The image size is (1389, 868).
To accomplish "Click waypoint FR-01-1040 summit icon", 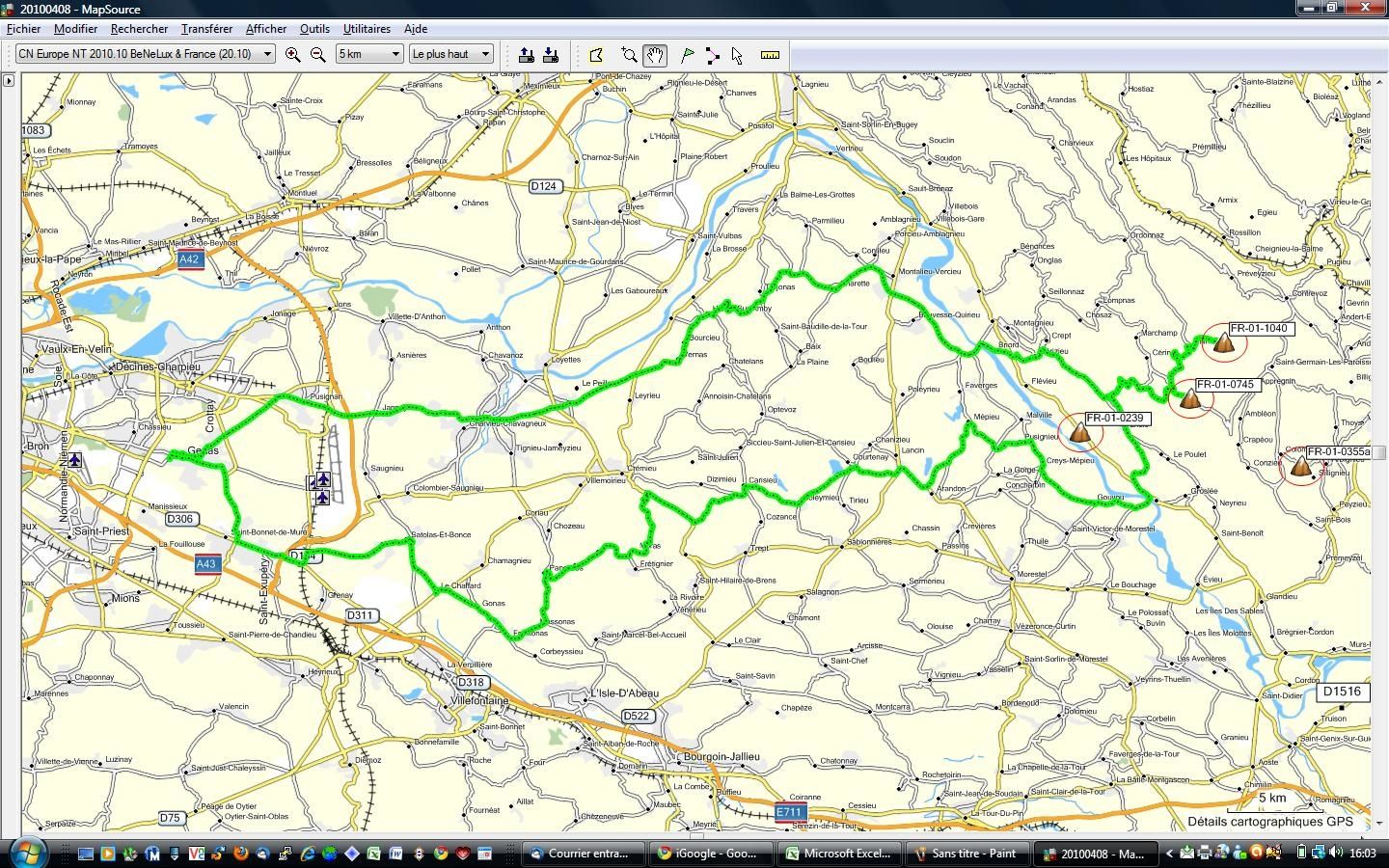I will pyautogui.click(x=1224, y=342).
